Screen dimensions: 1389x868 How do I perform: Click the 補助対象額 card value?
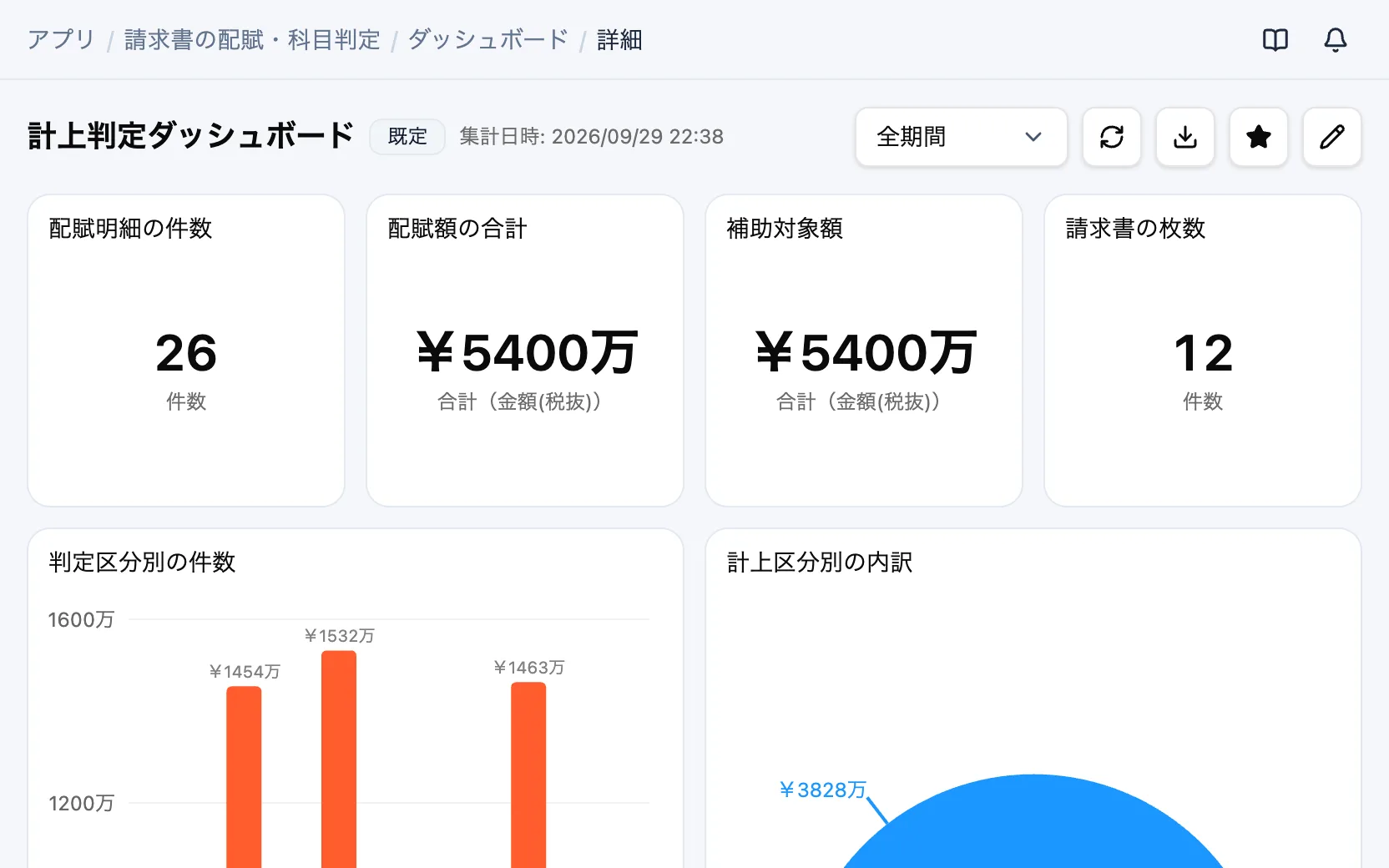866,352
